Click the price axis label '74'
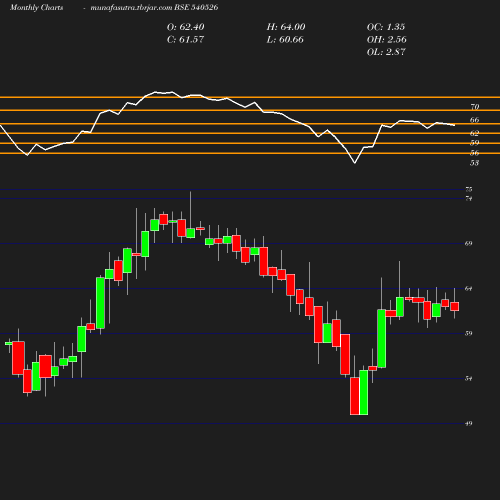This screenshot has height=500, width=500. point(469,199)
